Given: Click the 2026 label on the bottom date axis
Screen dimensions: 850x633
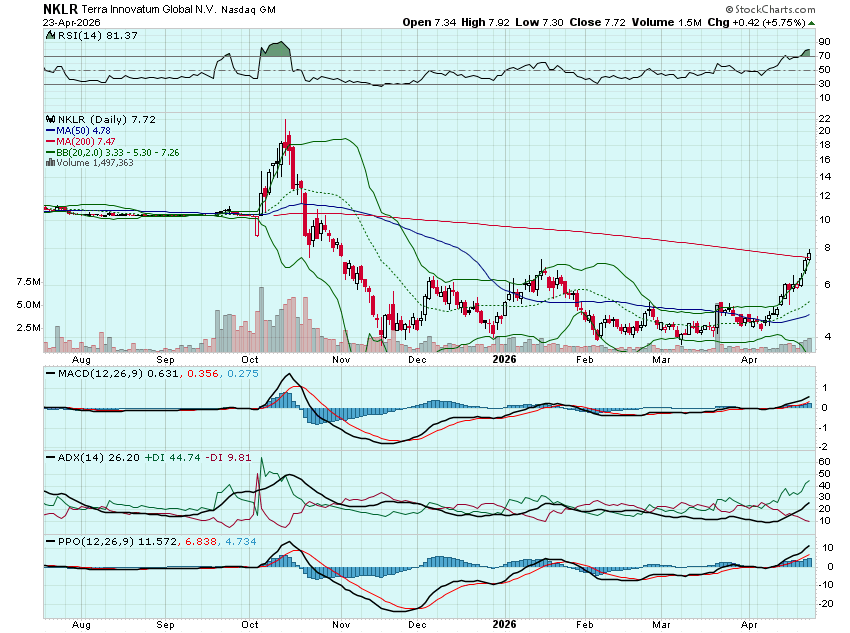Looking at the screenshot, I should coord(504,624).
